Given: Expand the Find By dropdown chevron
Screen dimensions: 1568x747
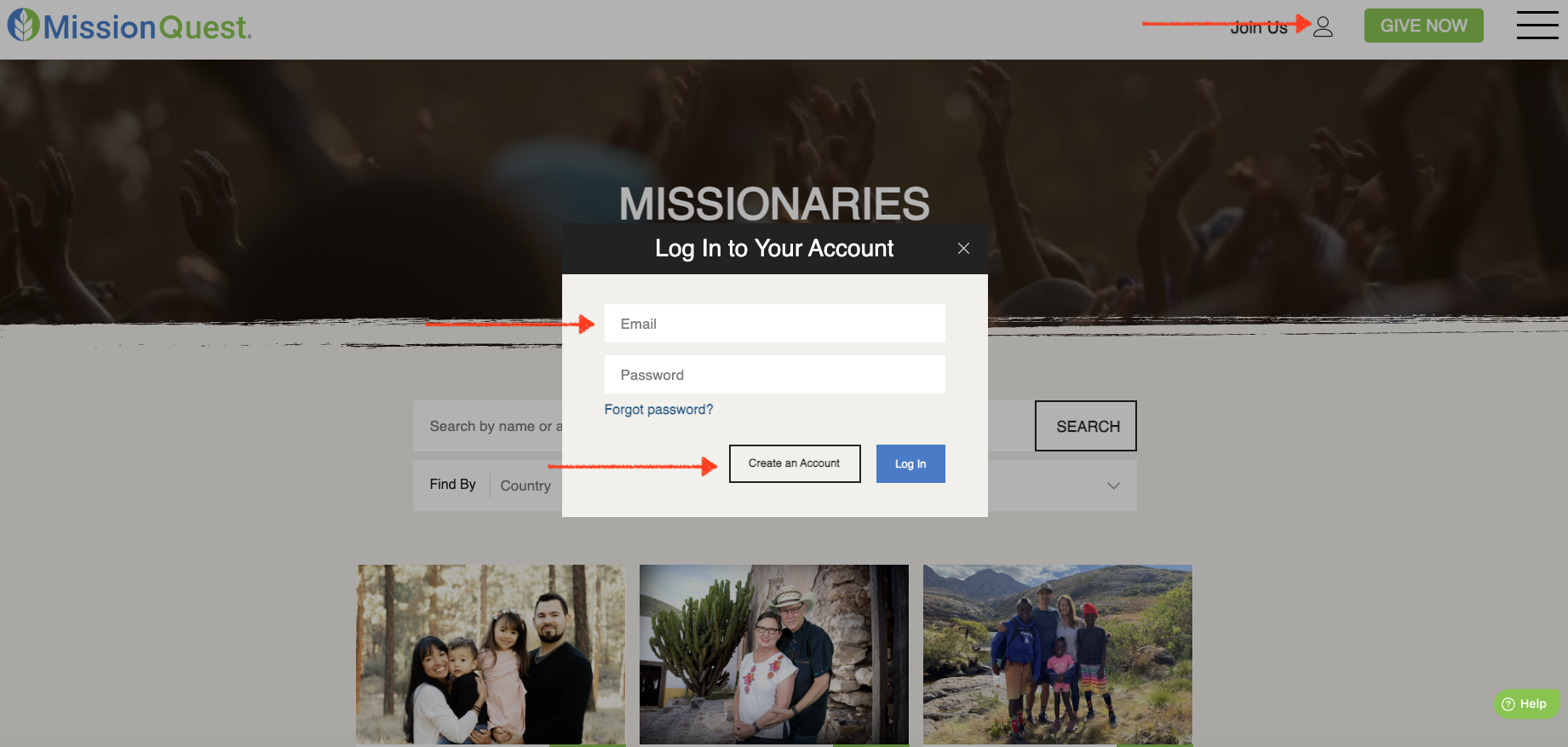Looking at the screenshot, I should 1113,486.
